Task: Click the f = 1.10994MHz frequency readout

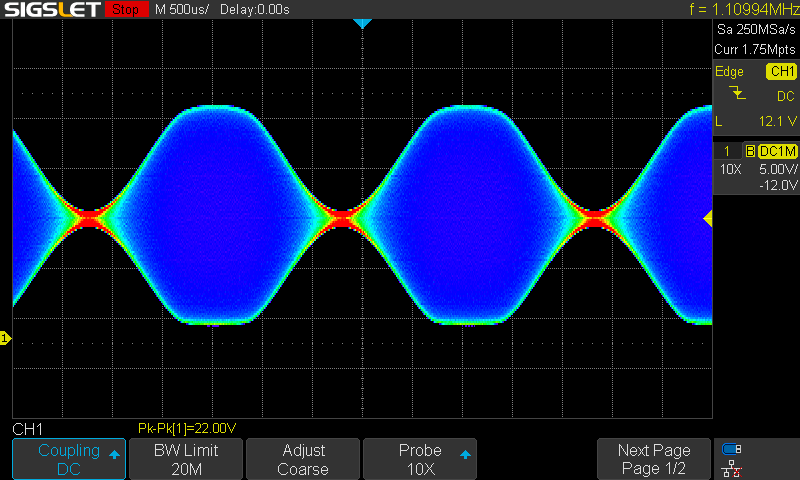Action: pyautogui.click(x=744, y=9)
